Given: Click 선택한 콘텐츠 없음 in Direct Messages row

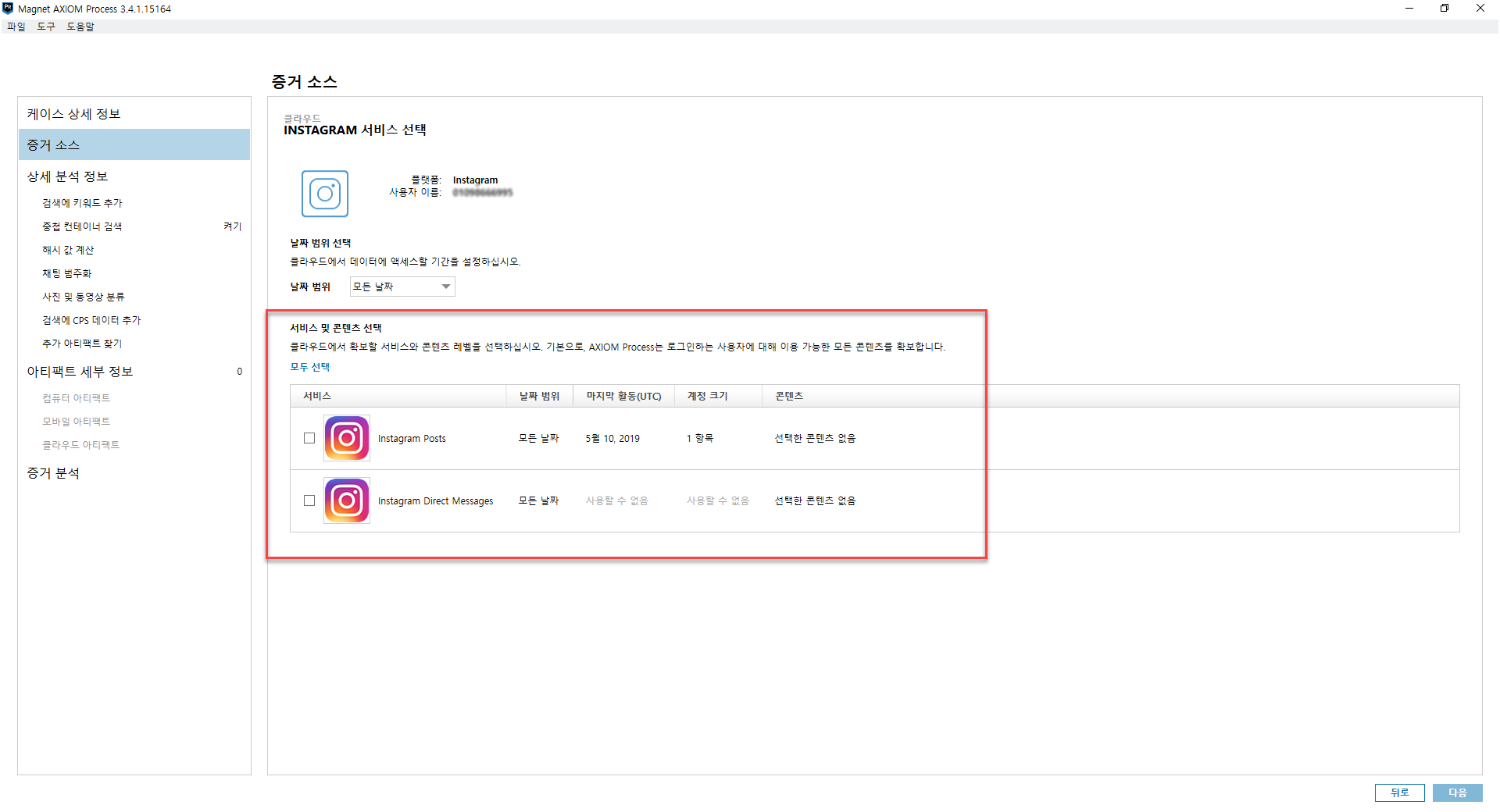Looking at the screenshot, I should [x=816, y=500].
